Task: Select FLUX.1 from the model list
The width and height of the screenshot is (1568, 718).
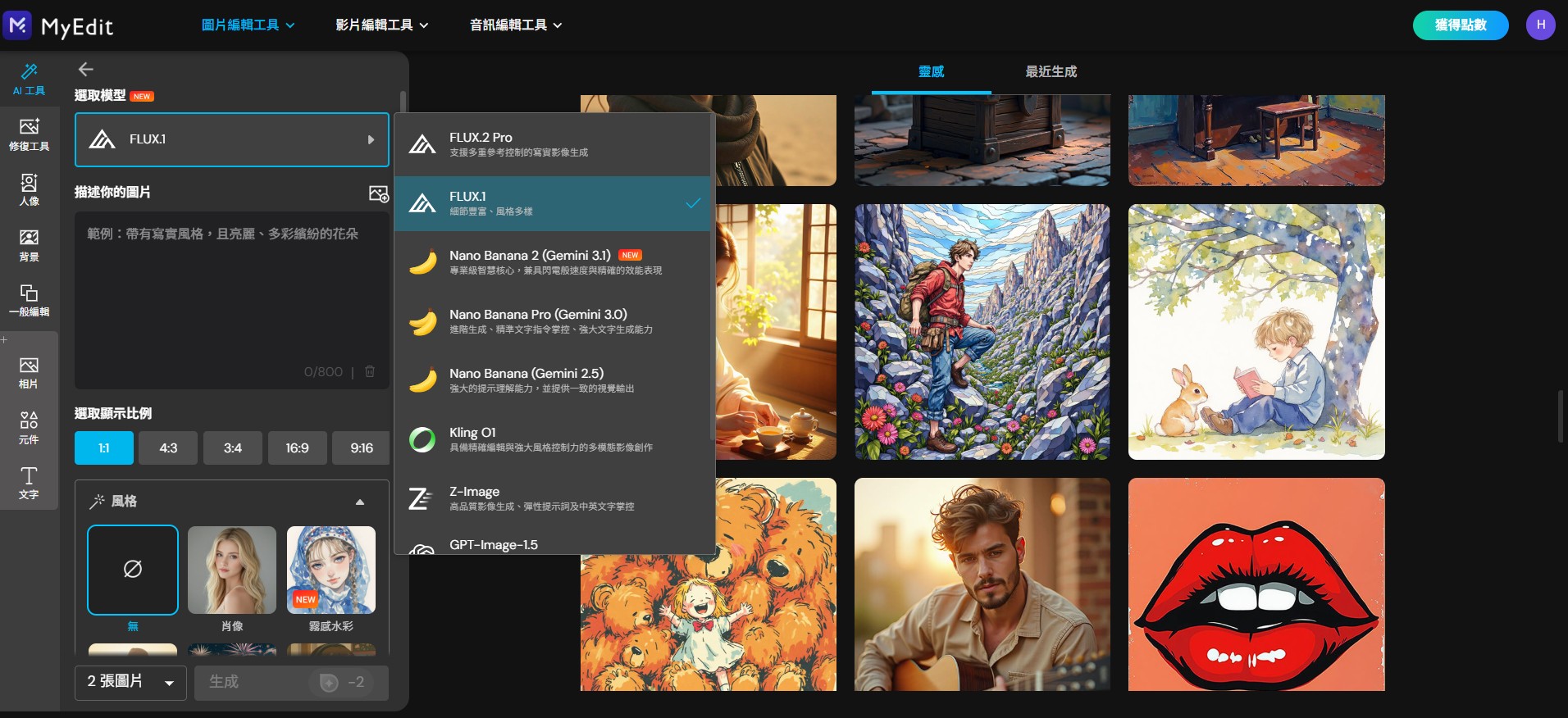Action: coord(552,203)
